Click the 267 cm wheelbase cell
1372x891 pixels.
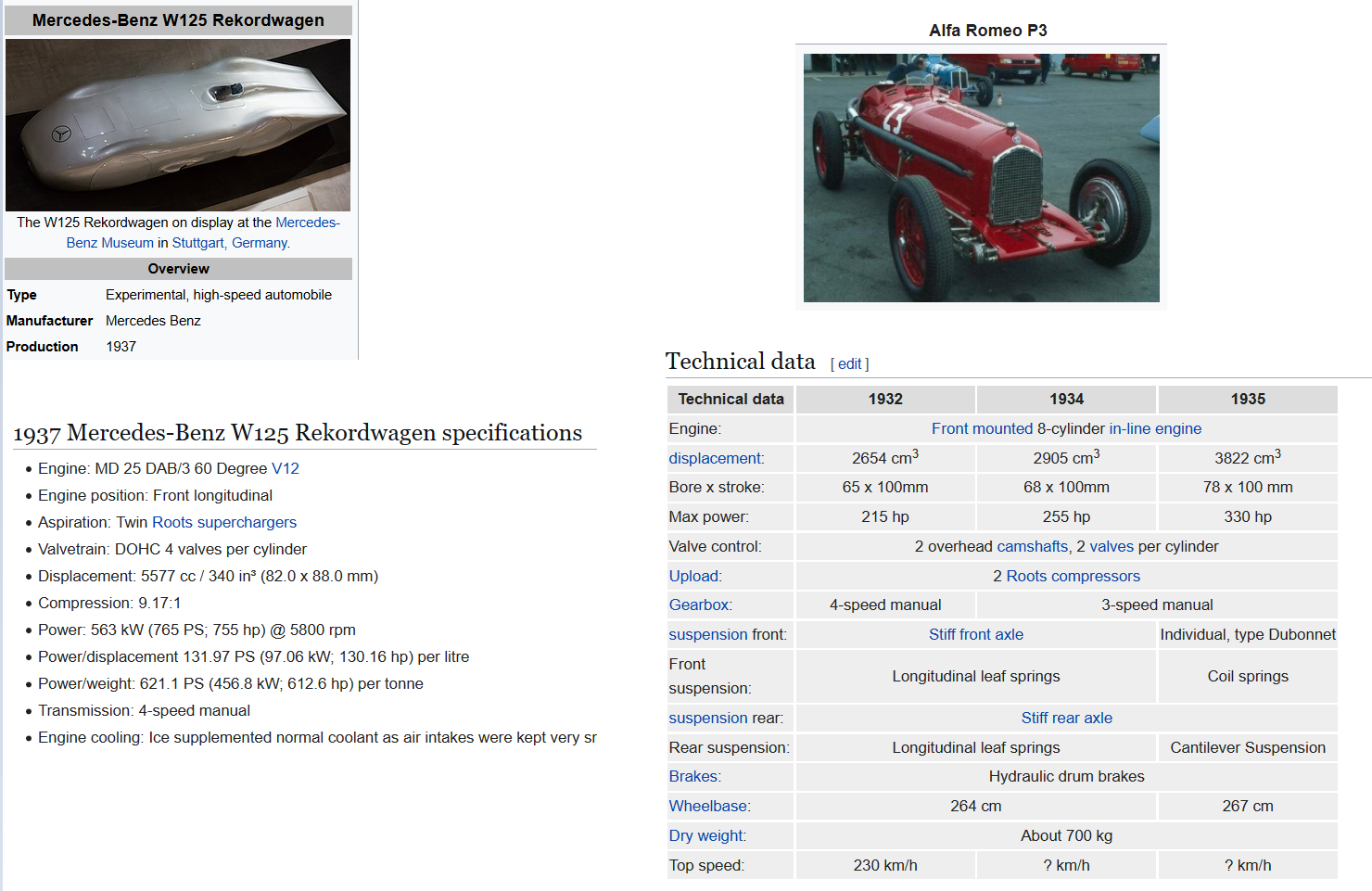tap(1248, 807)
